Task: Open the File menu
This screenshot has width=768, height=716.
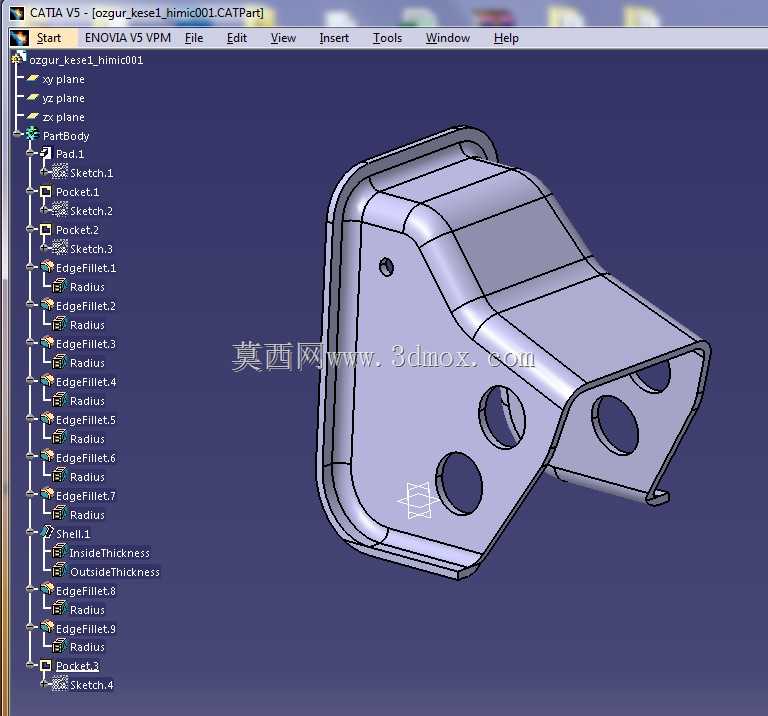Action: (194, 38)
